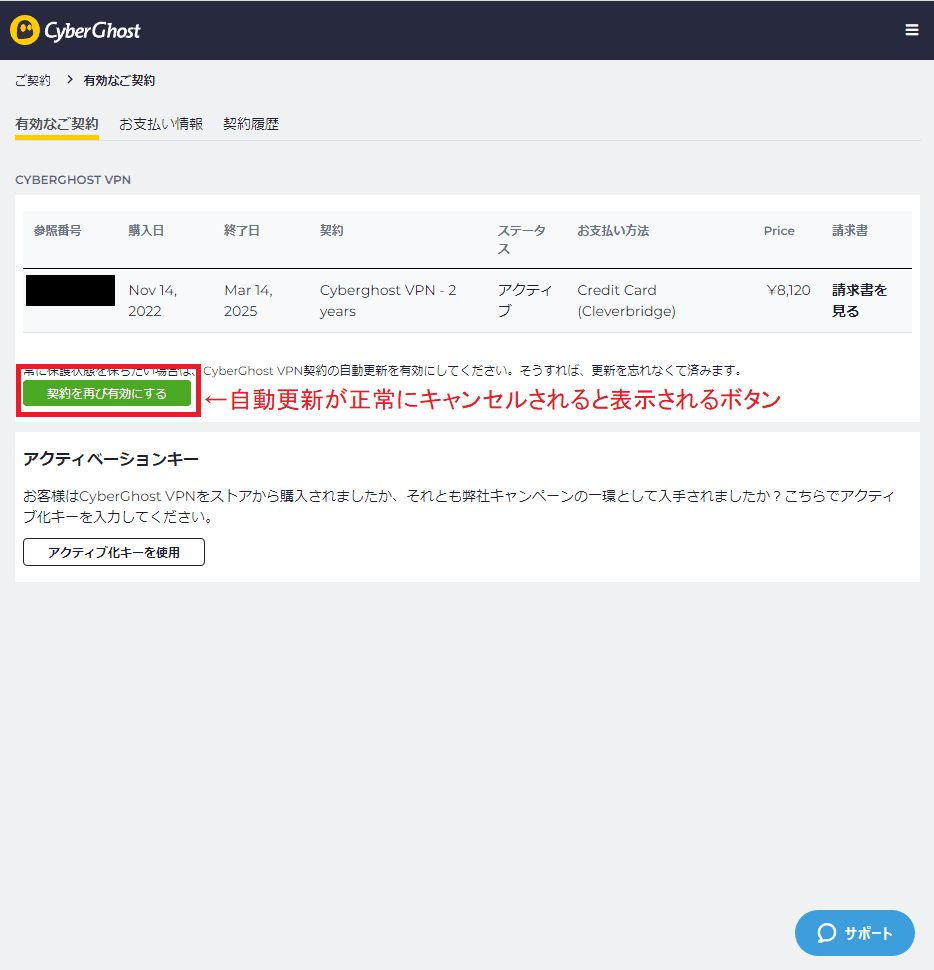Click the 契約を再び有効にする green button
This screenshot has height=970, width=934.
tap(107, 393)
